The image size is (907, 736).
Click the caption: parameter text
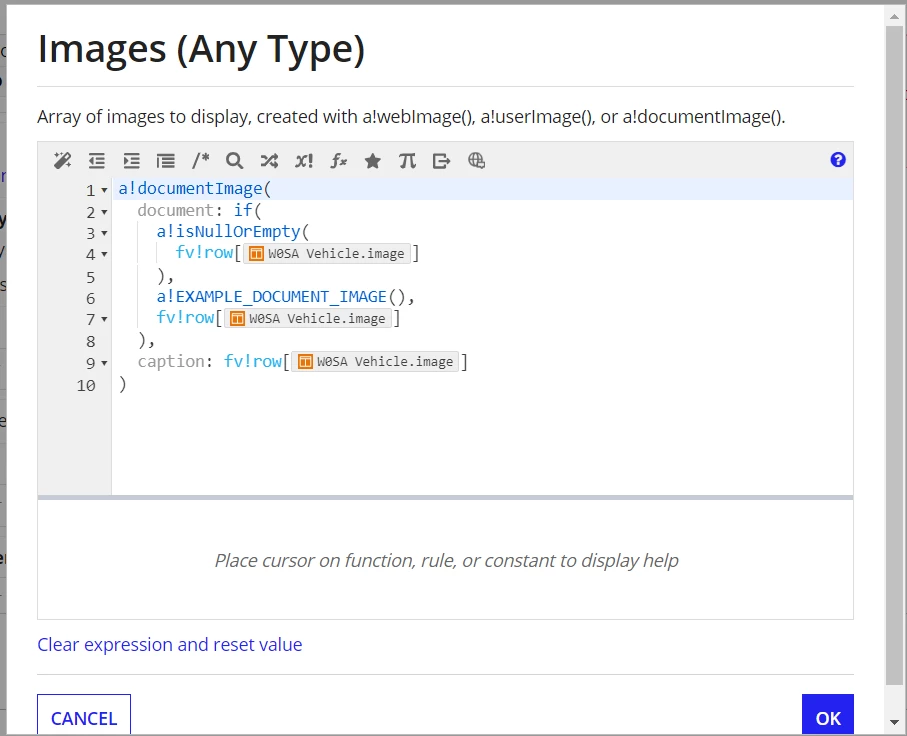[x=175, y=362]
